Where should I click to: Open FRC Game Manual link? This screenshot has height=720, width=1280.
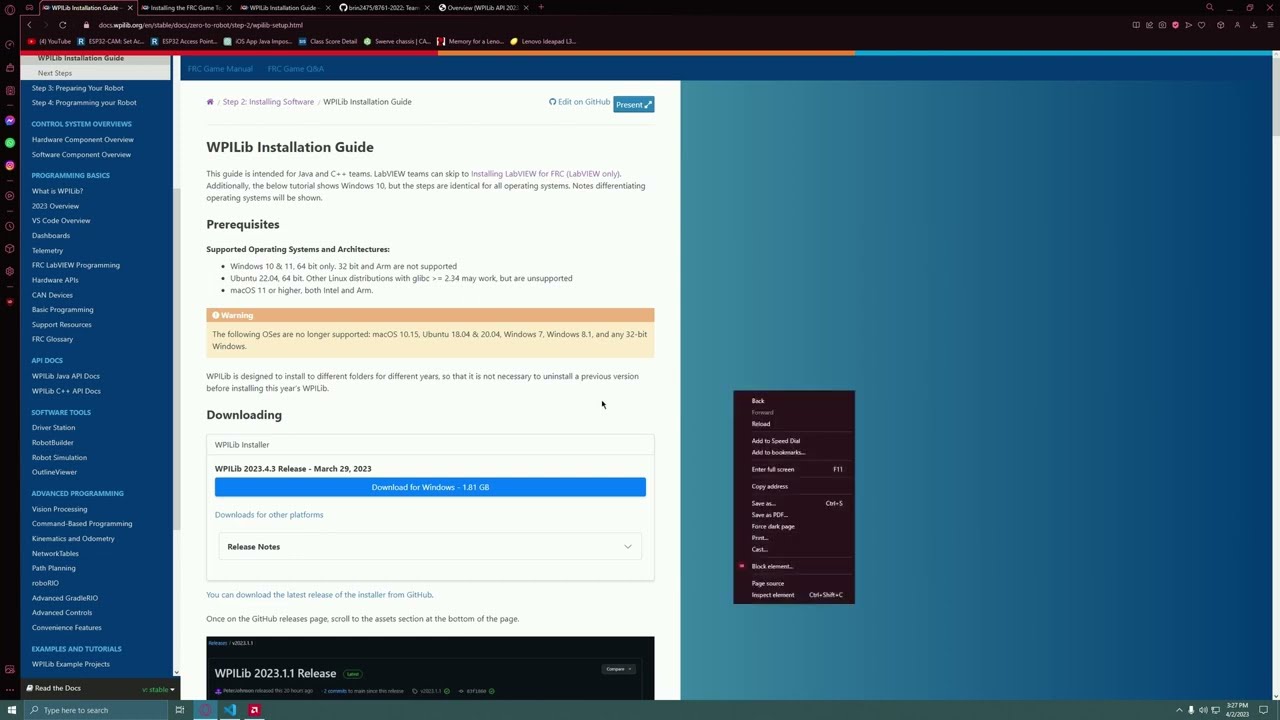220,69
